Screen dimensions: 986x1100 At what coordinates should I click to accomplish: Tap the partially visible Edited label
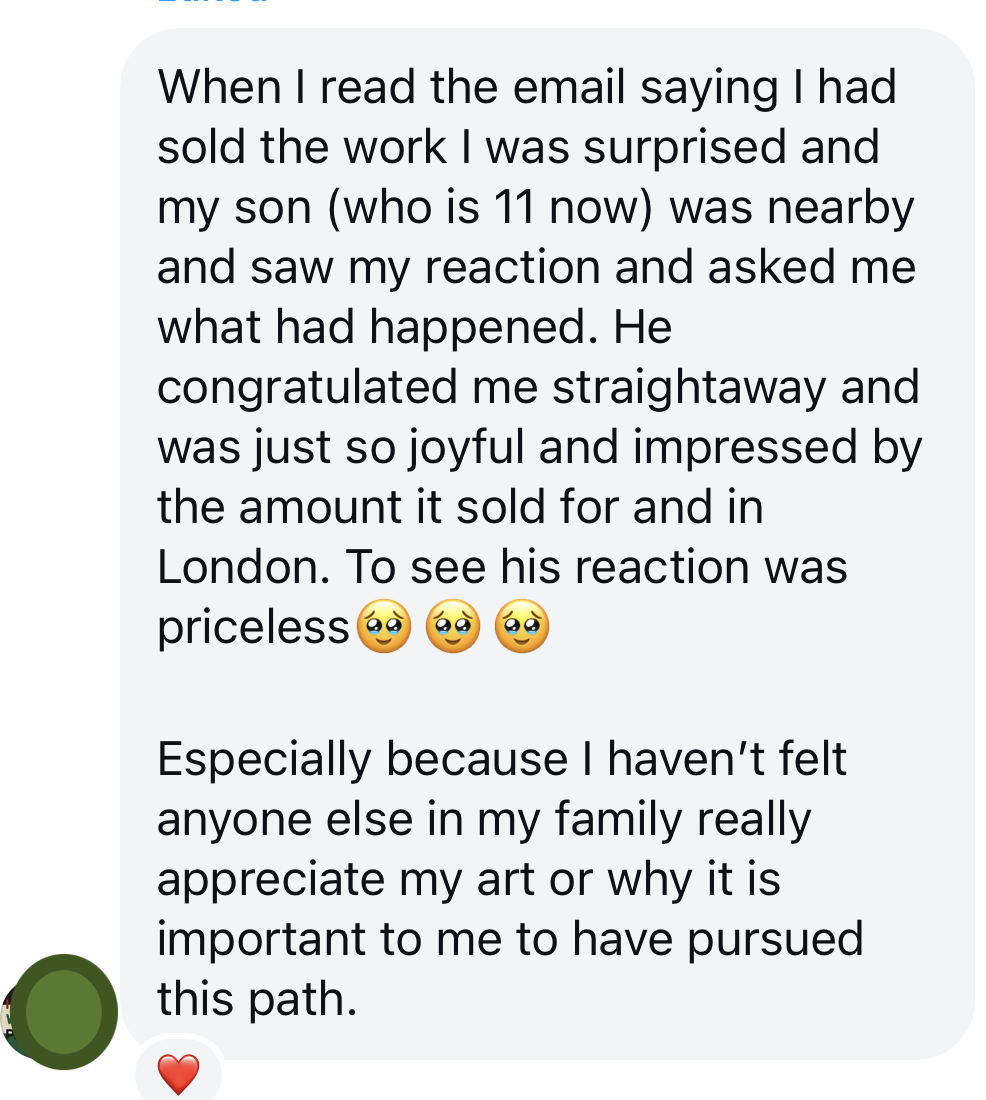(213, 3)
